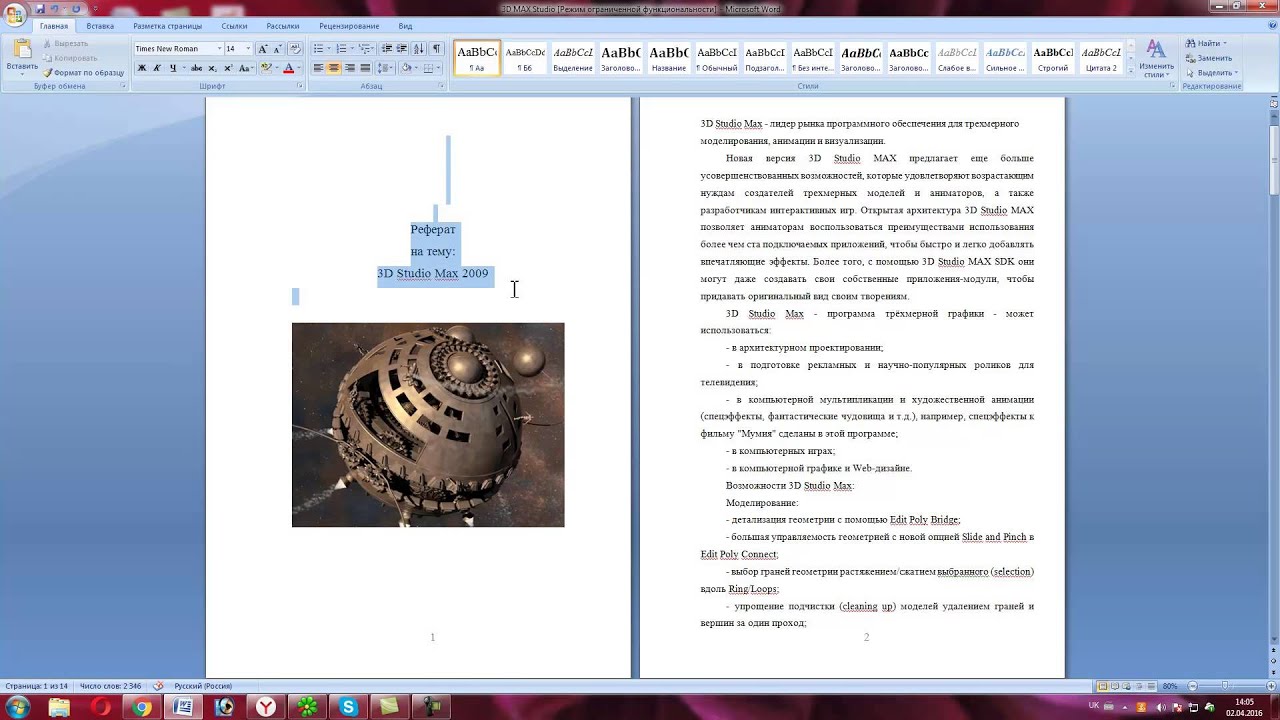Click language Русский (Россия) in status bar

(203, 686)
